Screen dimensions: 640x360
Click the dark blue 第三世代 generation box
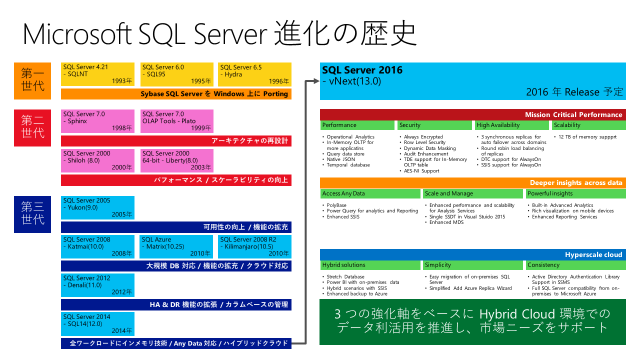click(x=32, y=214)
